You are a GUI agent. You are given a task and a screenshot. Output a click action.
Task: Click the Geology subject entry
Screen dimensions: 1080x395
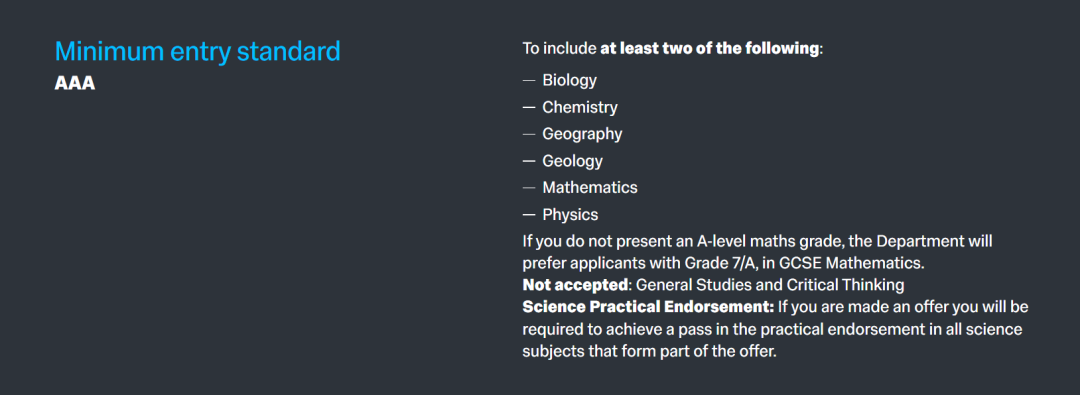tap(572, 161)
